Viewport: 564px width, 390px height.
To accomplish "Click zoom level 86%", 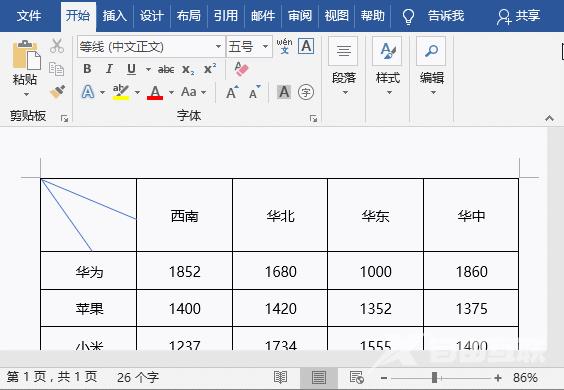I will pos(525,377).
